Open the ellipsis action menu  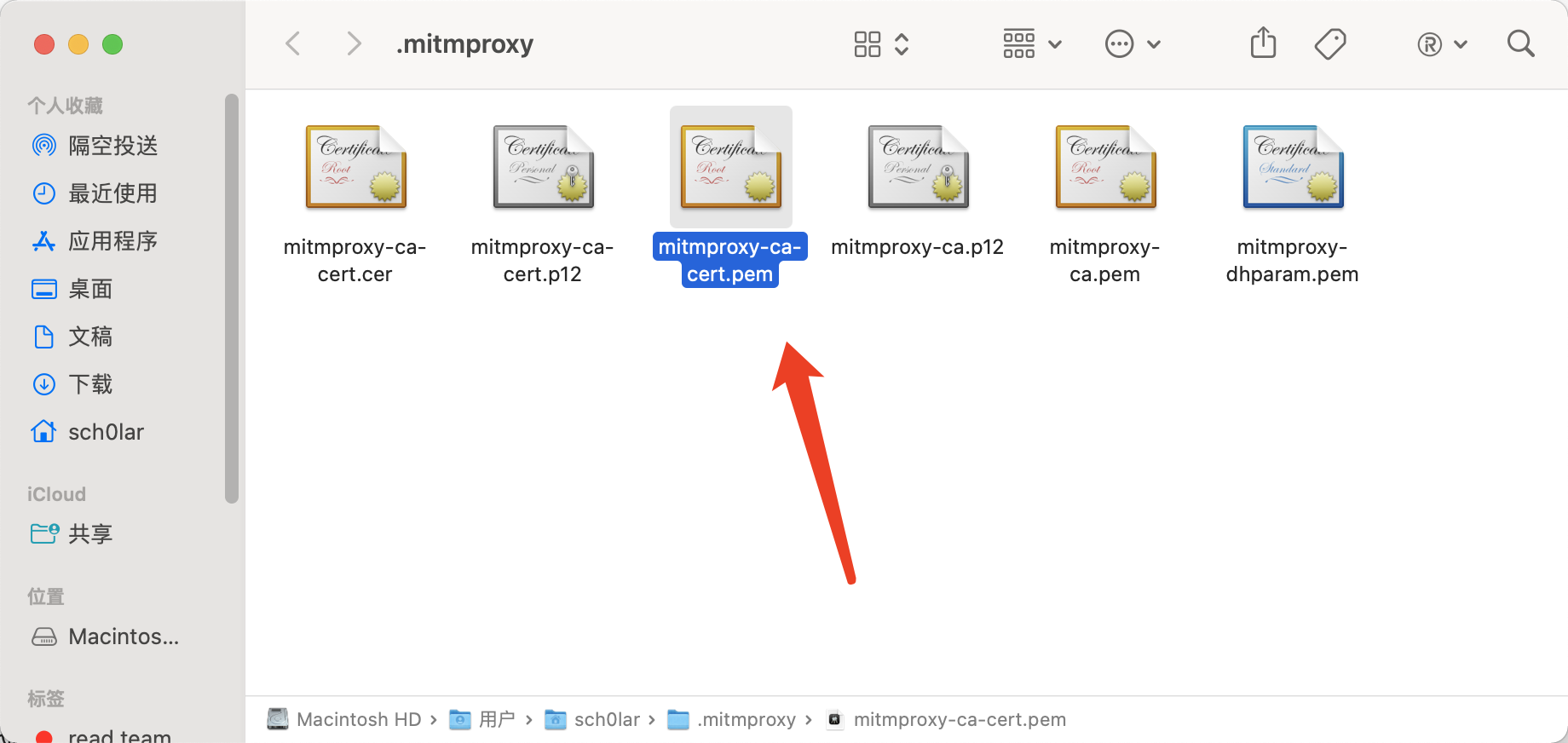(1120, 43)
